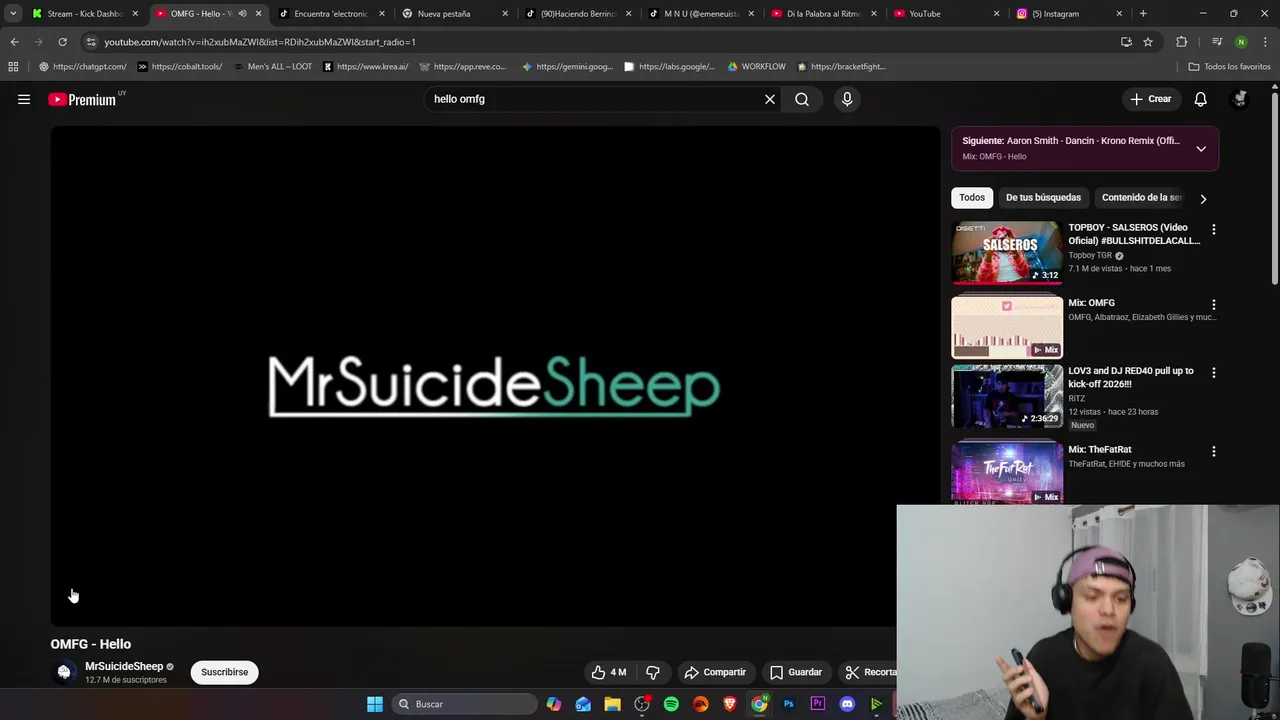Click the magnifier search button
Image resolution: width=1280 pixels, height=720 pixels.
(802, 99)
